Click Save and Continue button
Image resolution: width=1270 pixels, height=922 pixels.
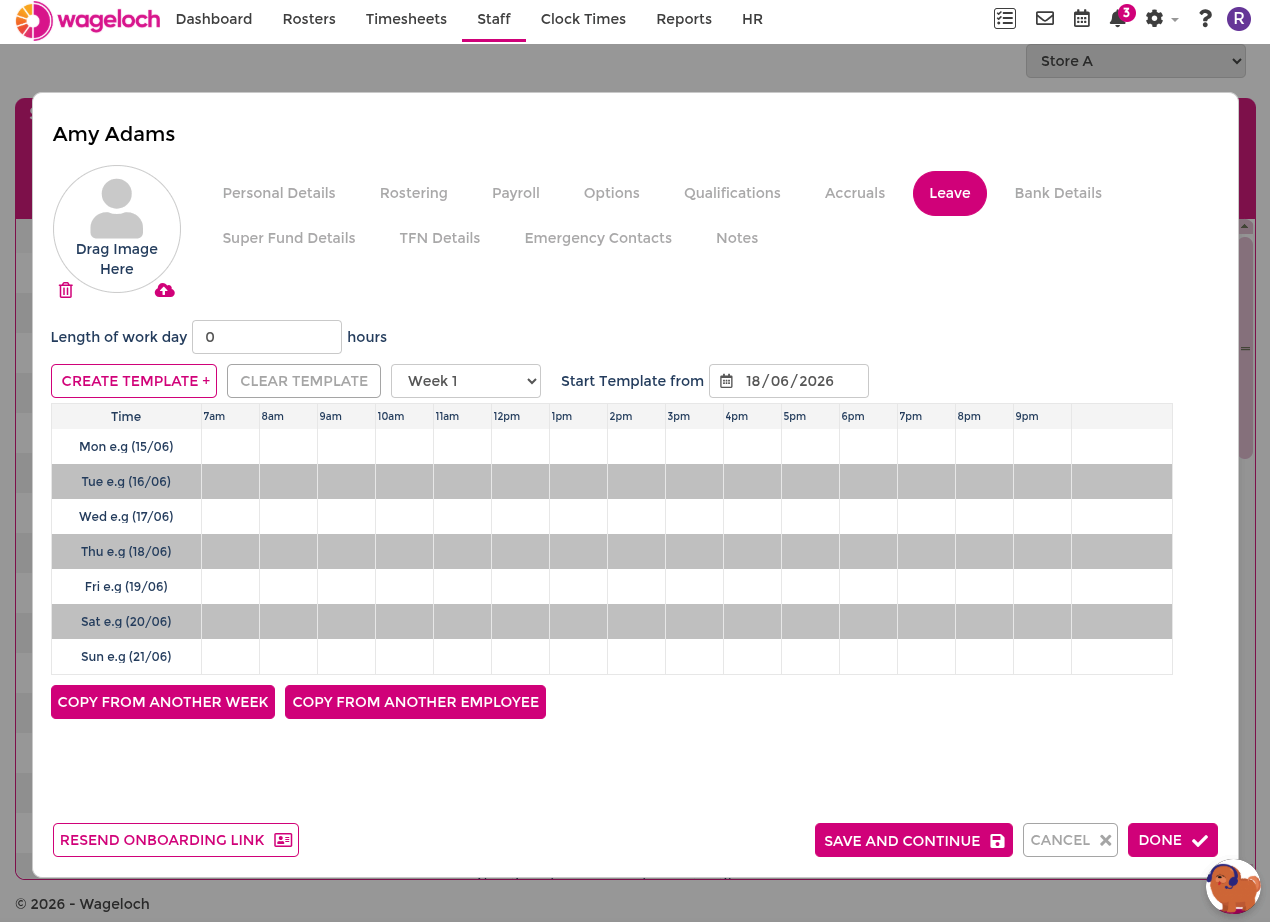(x=914, y=840)
